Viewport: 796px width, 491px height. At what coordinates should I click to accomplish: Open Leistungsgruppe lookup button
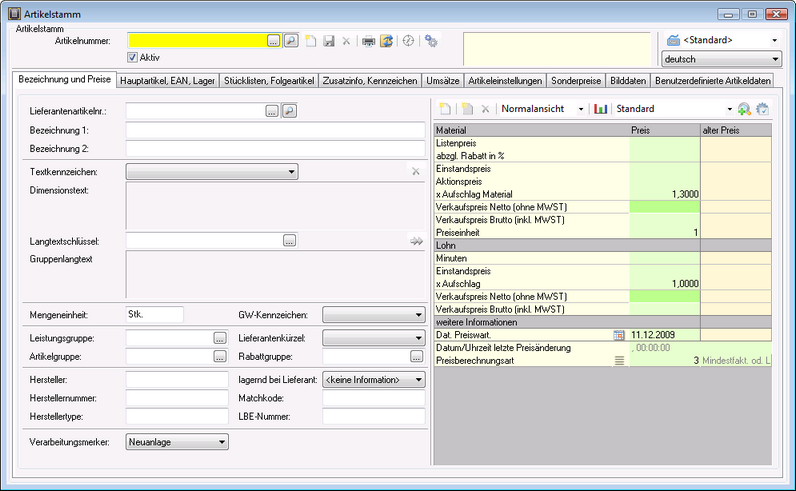point(220,338)
